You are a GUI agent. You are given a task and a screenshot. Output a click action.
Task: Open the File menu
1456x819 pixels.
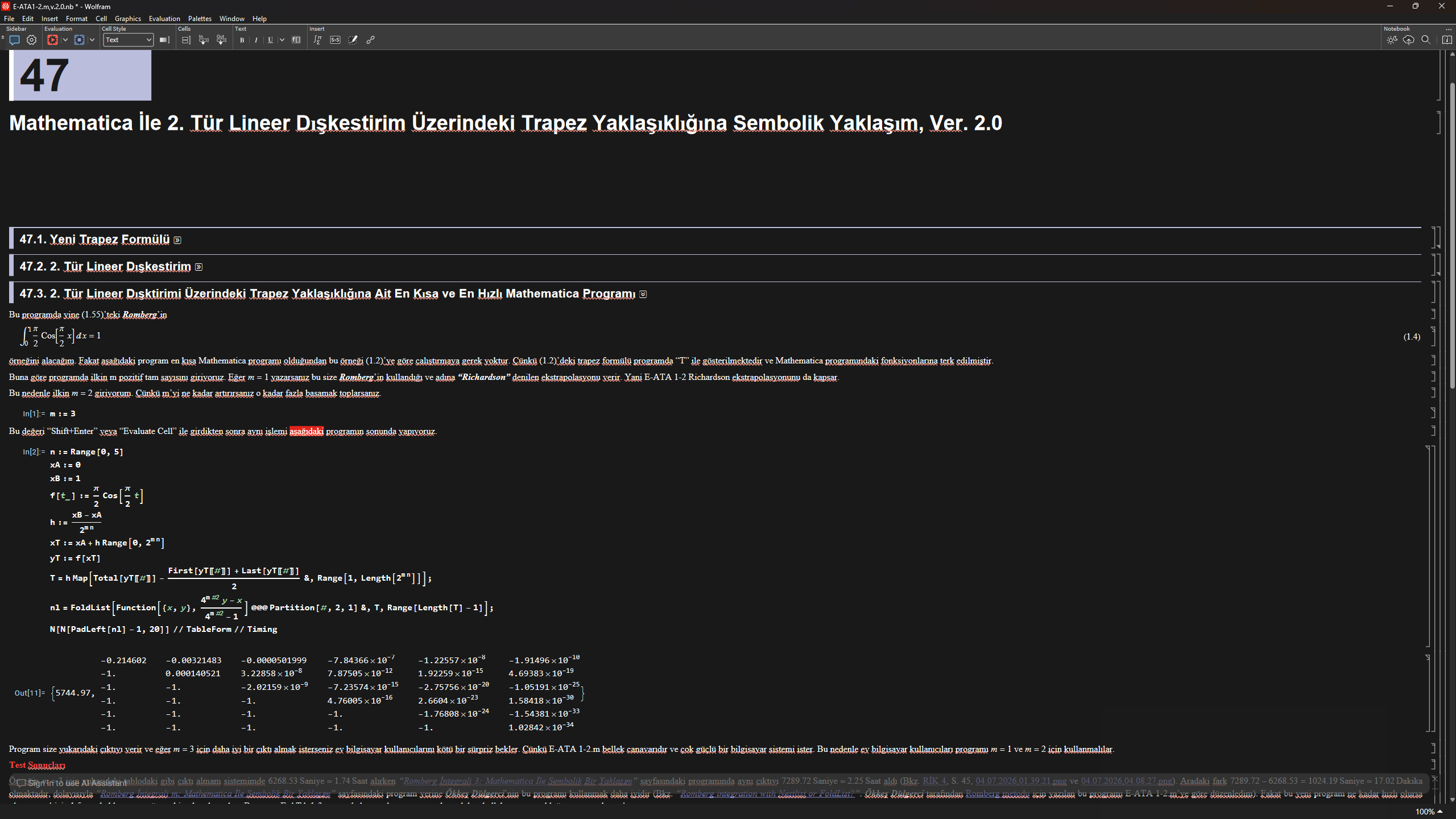(x=9, y=19)
